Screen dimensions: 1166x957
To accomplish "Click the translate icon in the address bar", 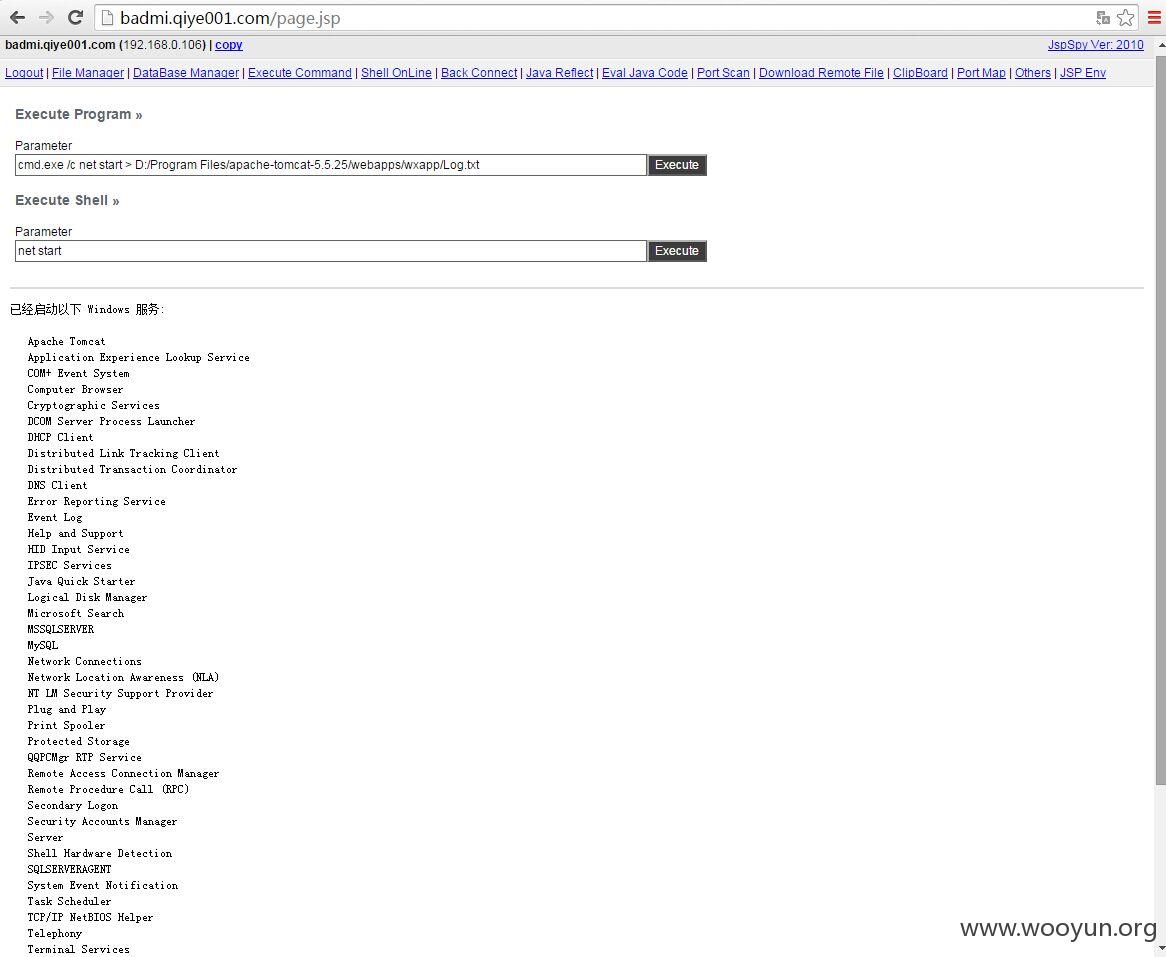I will 1103,18.
